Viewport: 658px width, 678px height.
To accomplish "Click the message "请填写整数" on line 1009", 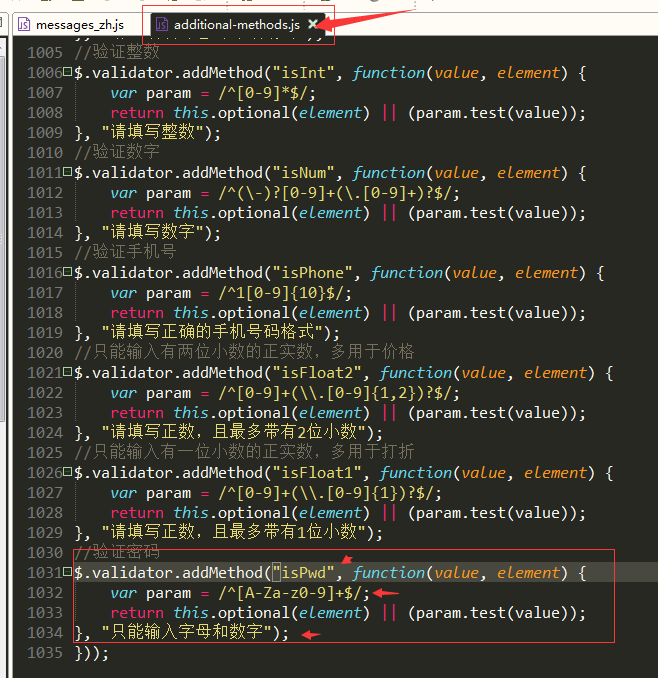I will coord(153,132).
